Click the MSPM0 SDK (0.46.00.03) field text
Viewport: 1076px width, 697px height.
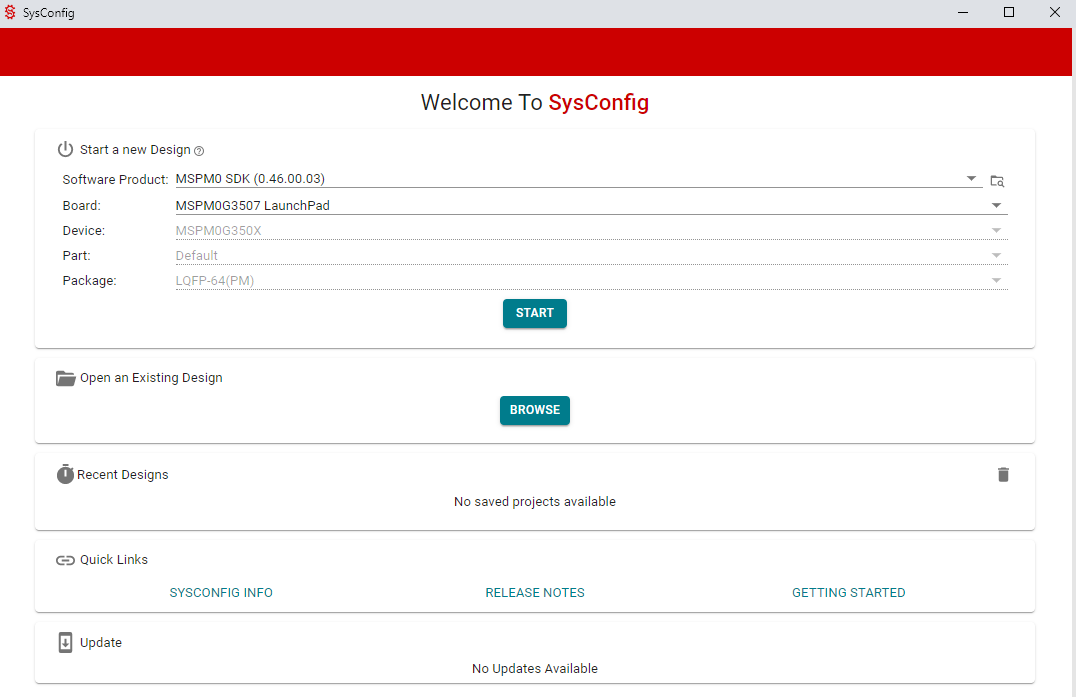[250, 179]
